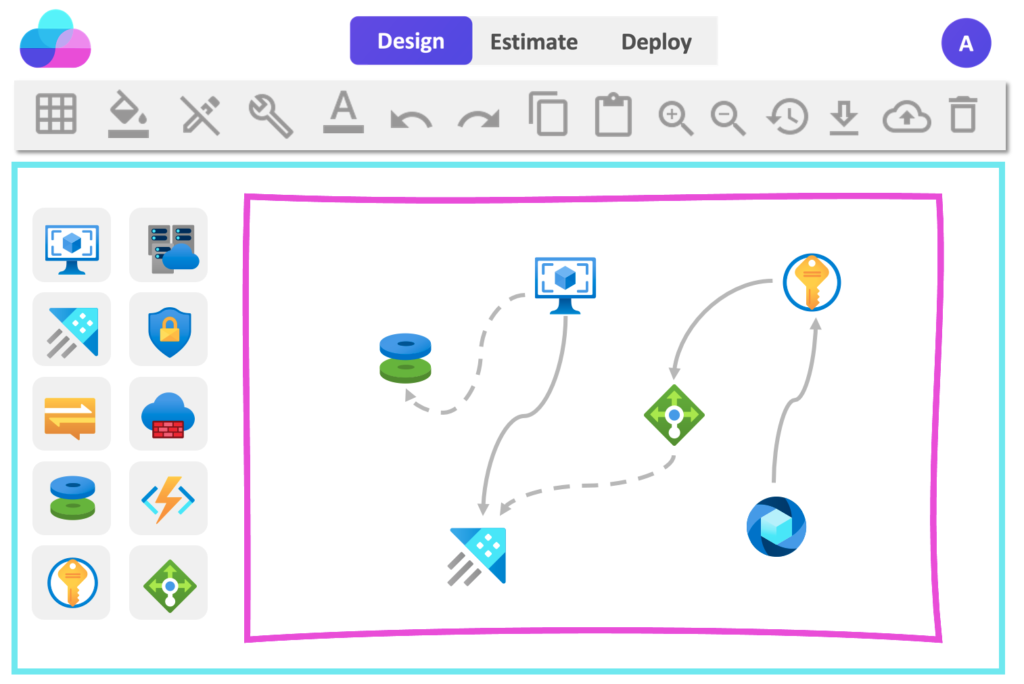Open the user avatar A menu
The image size is (1024, 684).
point(966,43)
